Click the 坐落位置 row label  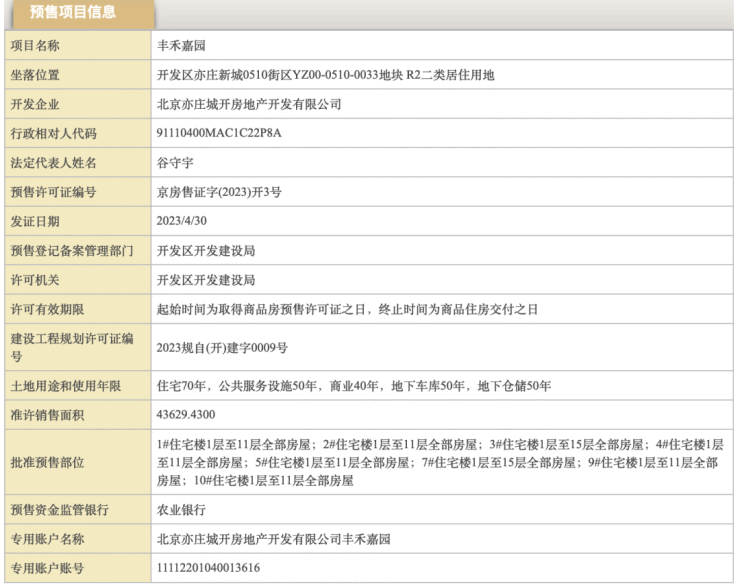(x=35, y=74)
